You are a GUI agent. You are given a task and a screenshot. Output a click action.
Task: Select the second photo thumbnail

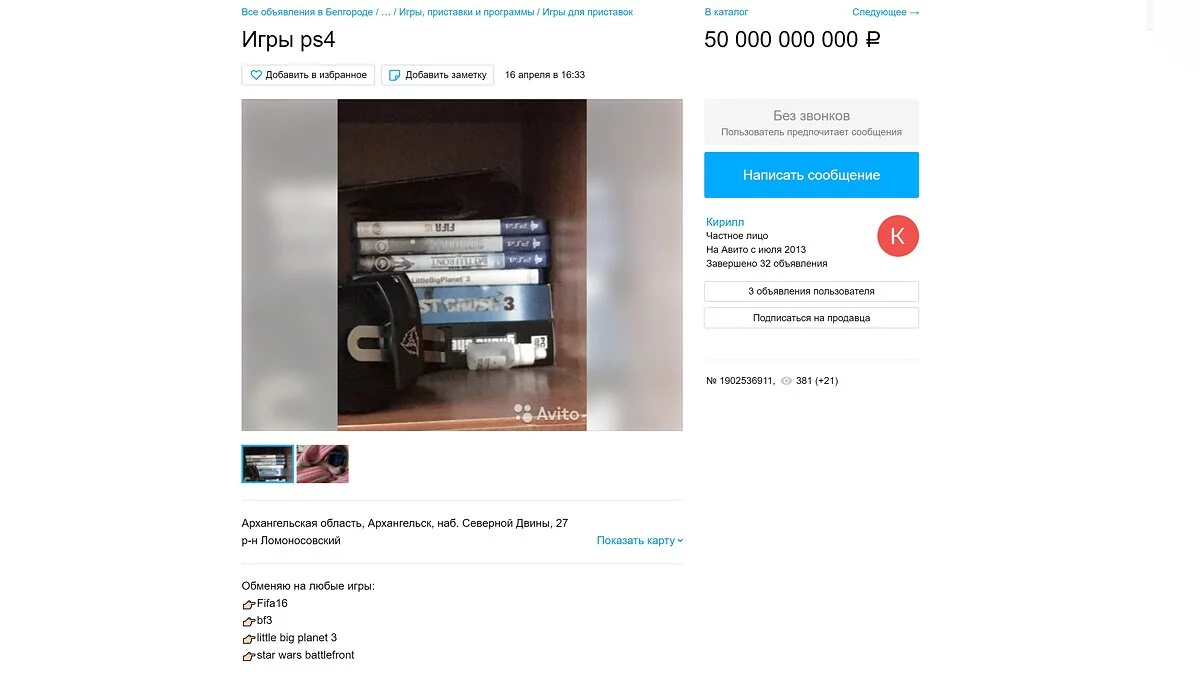pyautogui.click(x=323, y=464)
